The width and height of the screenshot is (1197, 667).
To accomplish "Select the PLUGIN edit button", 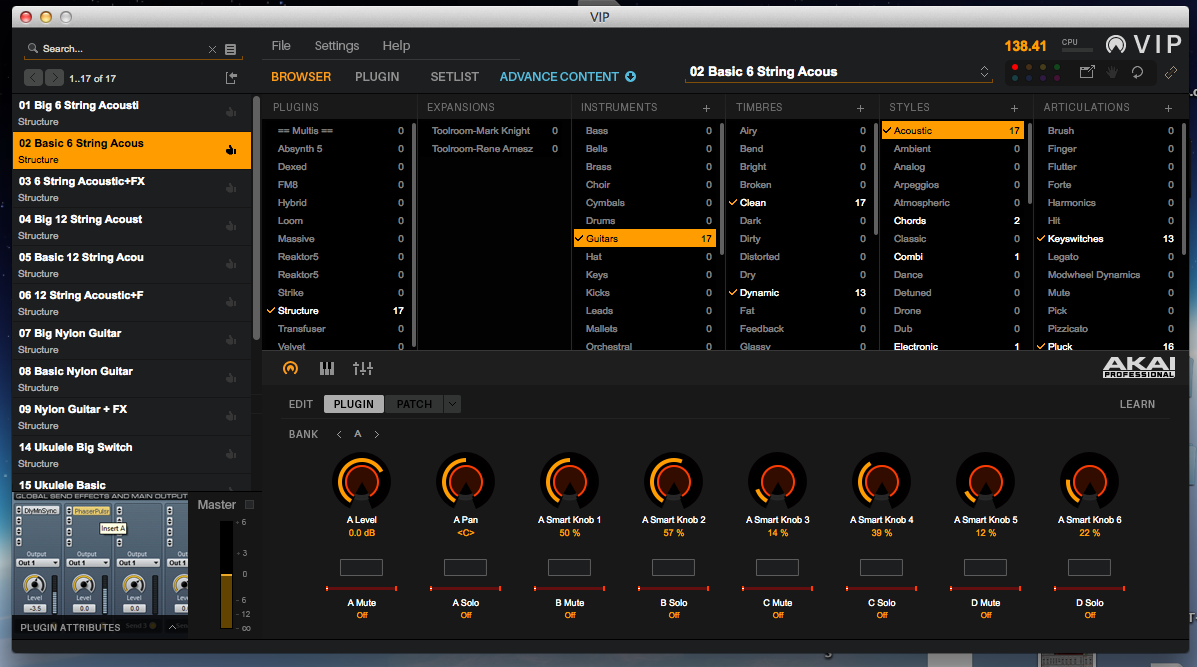I will pos(353,404).
